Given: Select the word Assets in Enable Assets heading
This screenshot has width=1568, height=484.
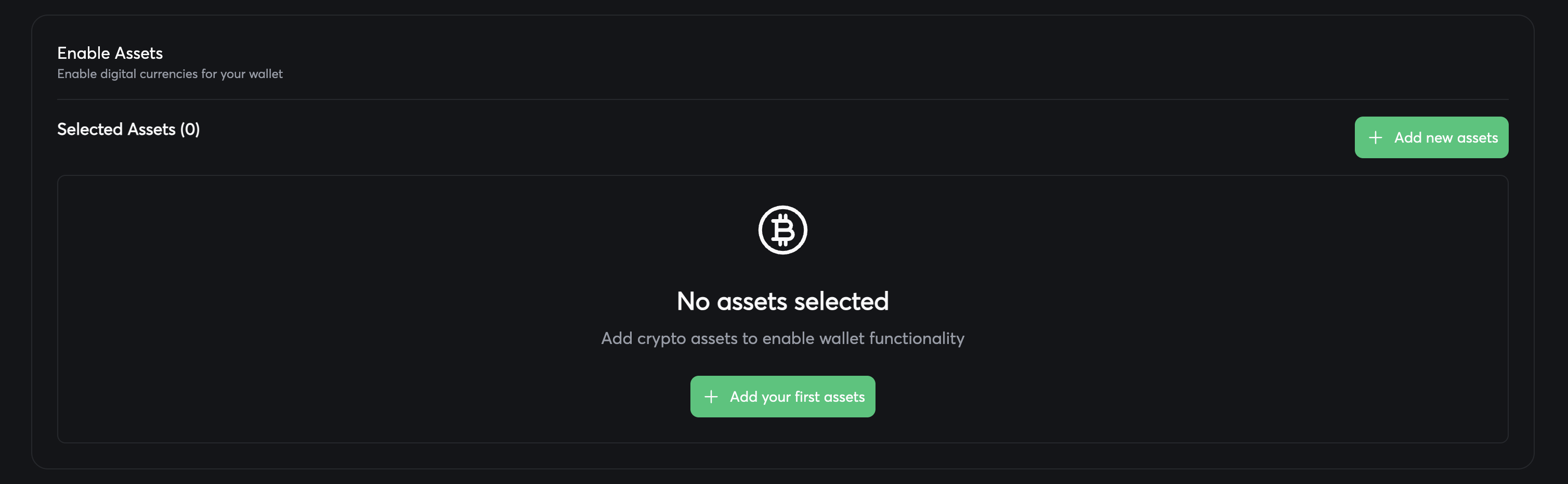Looking at the screenshot, I should (x=139, y=53).
